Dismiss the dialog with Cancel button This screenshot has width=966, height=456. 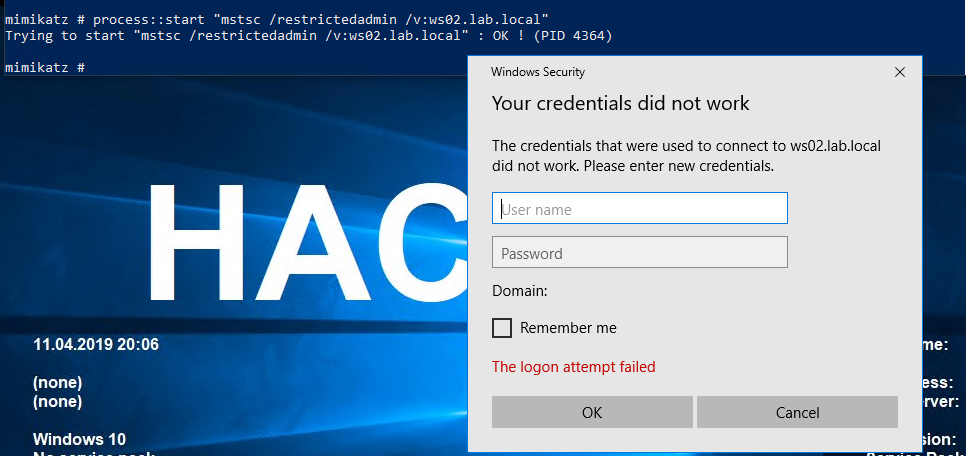tap(797, 412)
